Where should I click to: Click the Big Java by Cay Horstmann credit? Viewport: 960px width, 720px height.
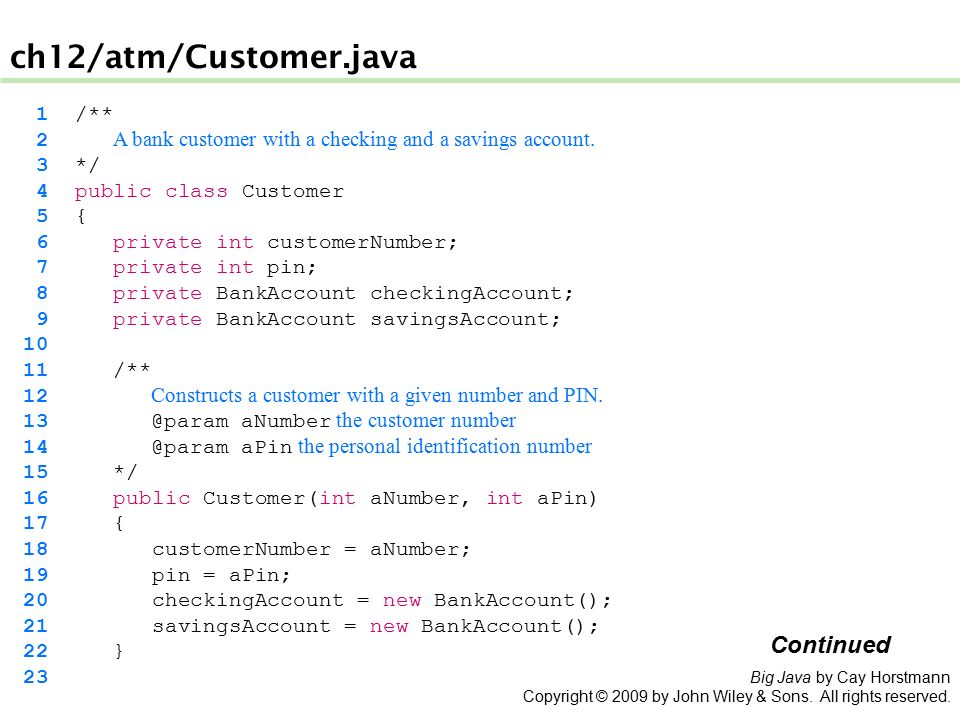pos(850,677)
